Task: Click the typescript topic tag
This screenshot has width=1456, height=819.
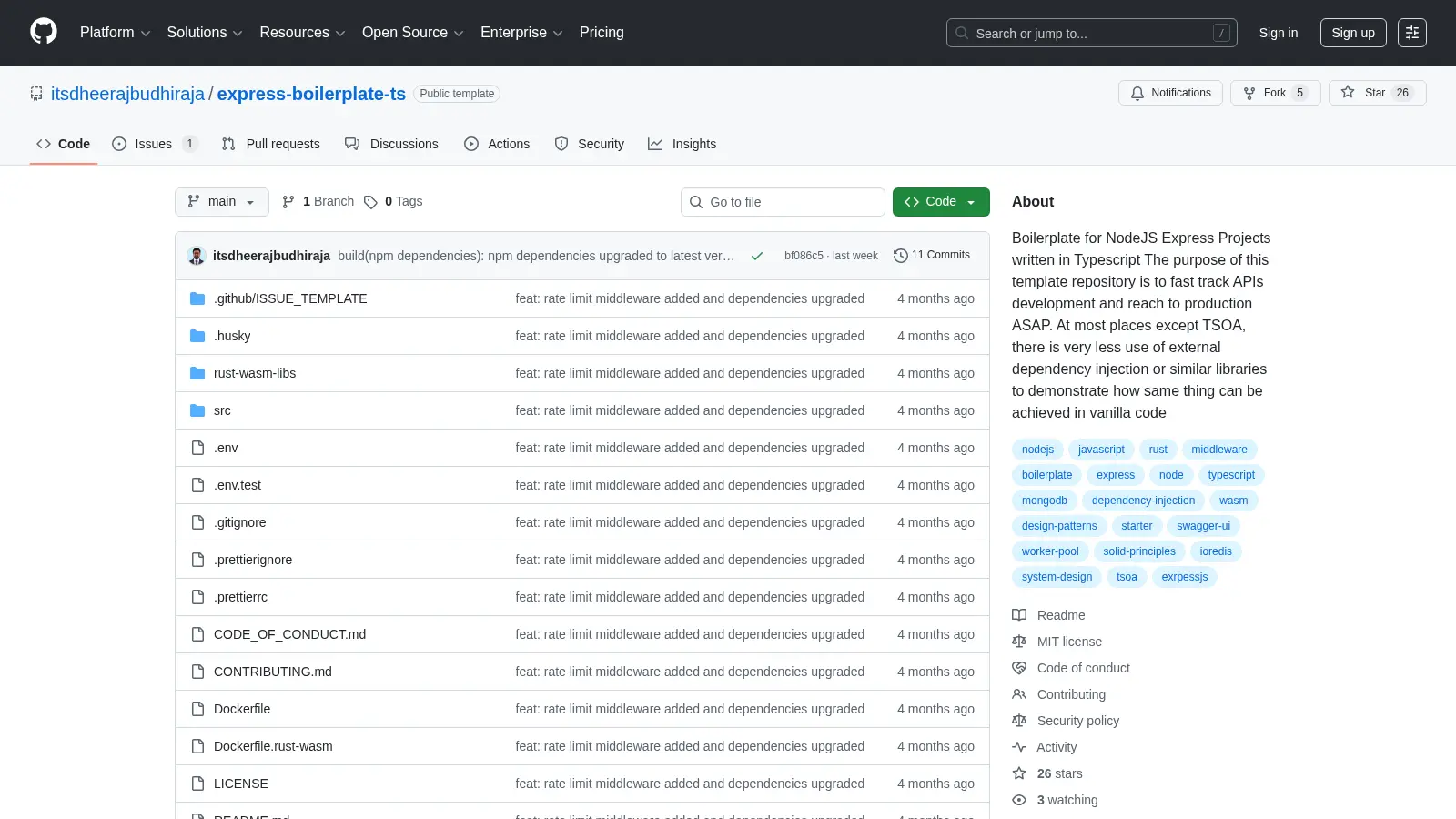Action: [1231, 475]
